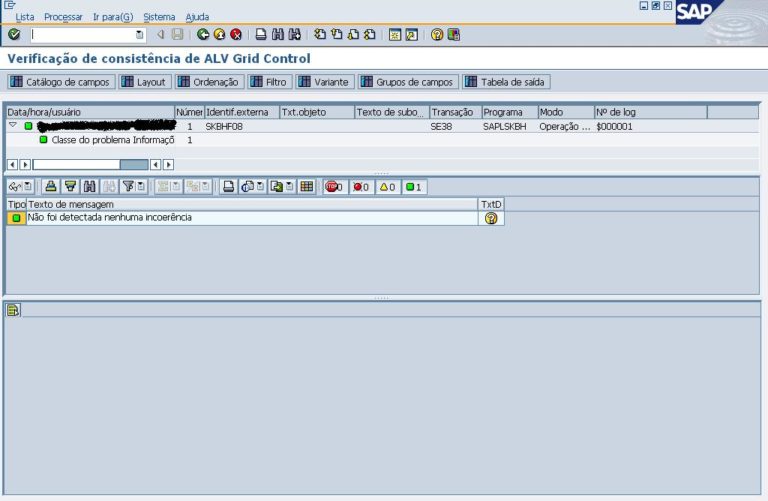Image resolution: width=768 pixels, height=501 pixels.
Task: Open the command field history dropdown
Action: tap(140, 35)
